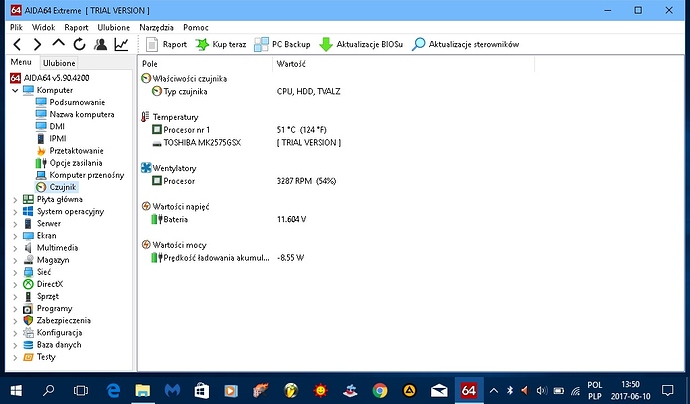Click the Pole column header
Image resolution: width=690 pixels, height=404 pixels.
(x=205, y=64)
